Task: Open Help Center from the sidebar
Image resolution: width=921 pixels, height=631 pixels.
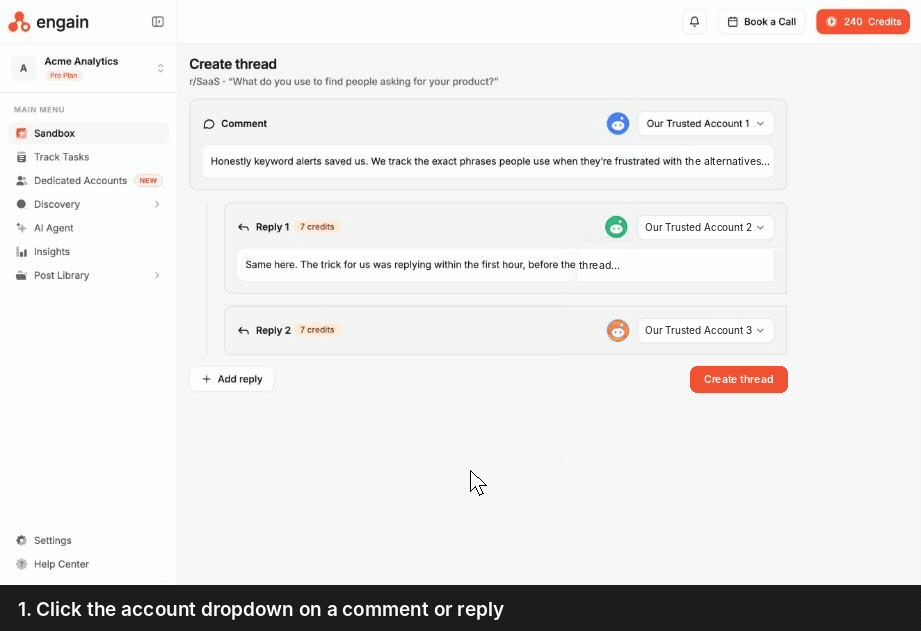Action: pos(89,564)
